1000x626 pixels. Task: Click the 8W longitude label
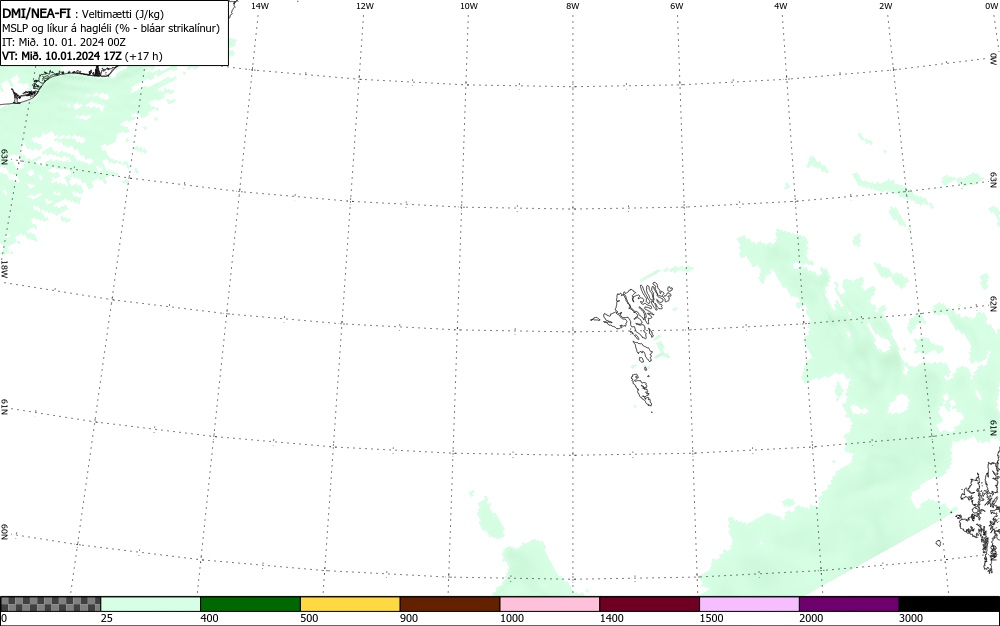pyautogui.click(x=573, y=6)
